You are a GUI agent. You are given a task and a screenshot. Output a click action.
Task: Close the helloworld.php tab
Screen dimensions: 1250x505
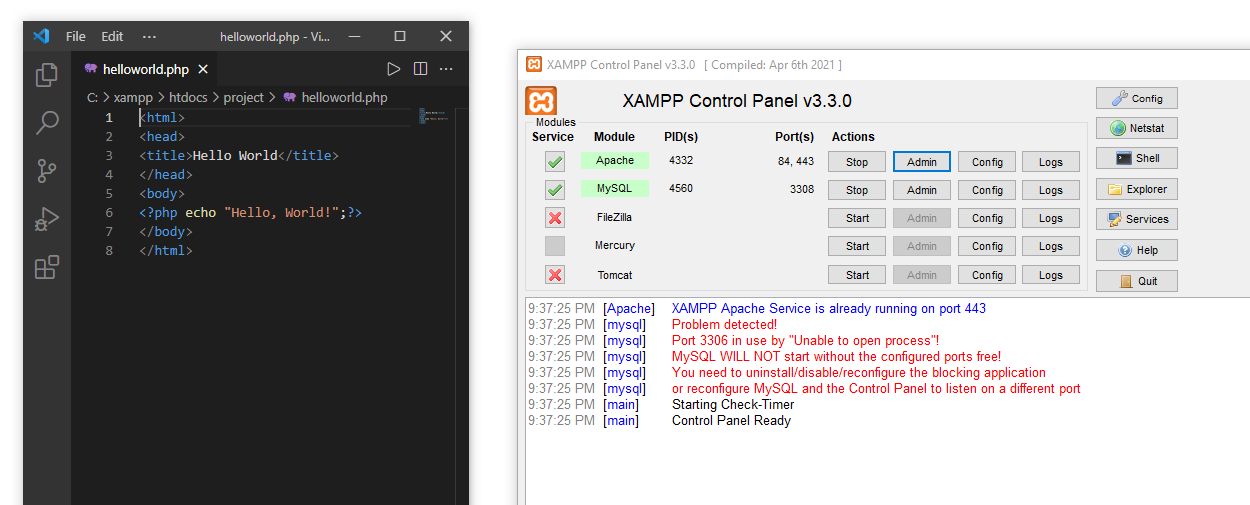click(x=203, y=69)
